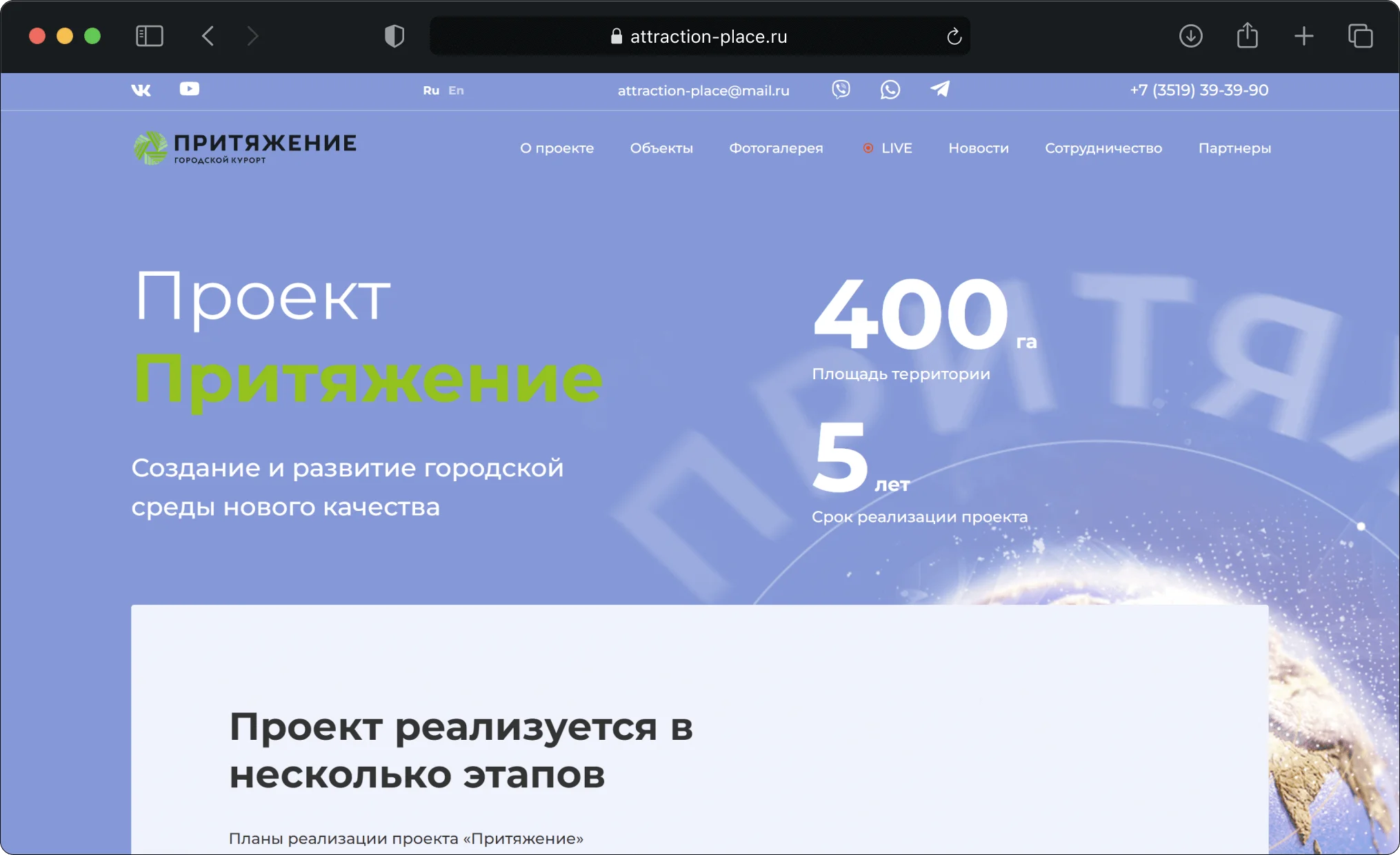
Task: Open the Сотрудничество page
Action: [1103, 148]
